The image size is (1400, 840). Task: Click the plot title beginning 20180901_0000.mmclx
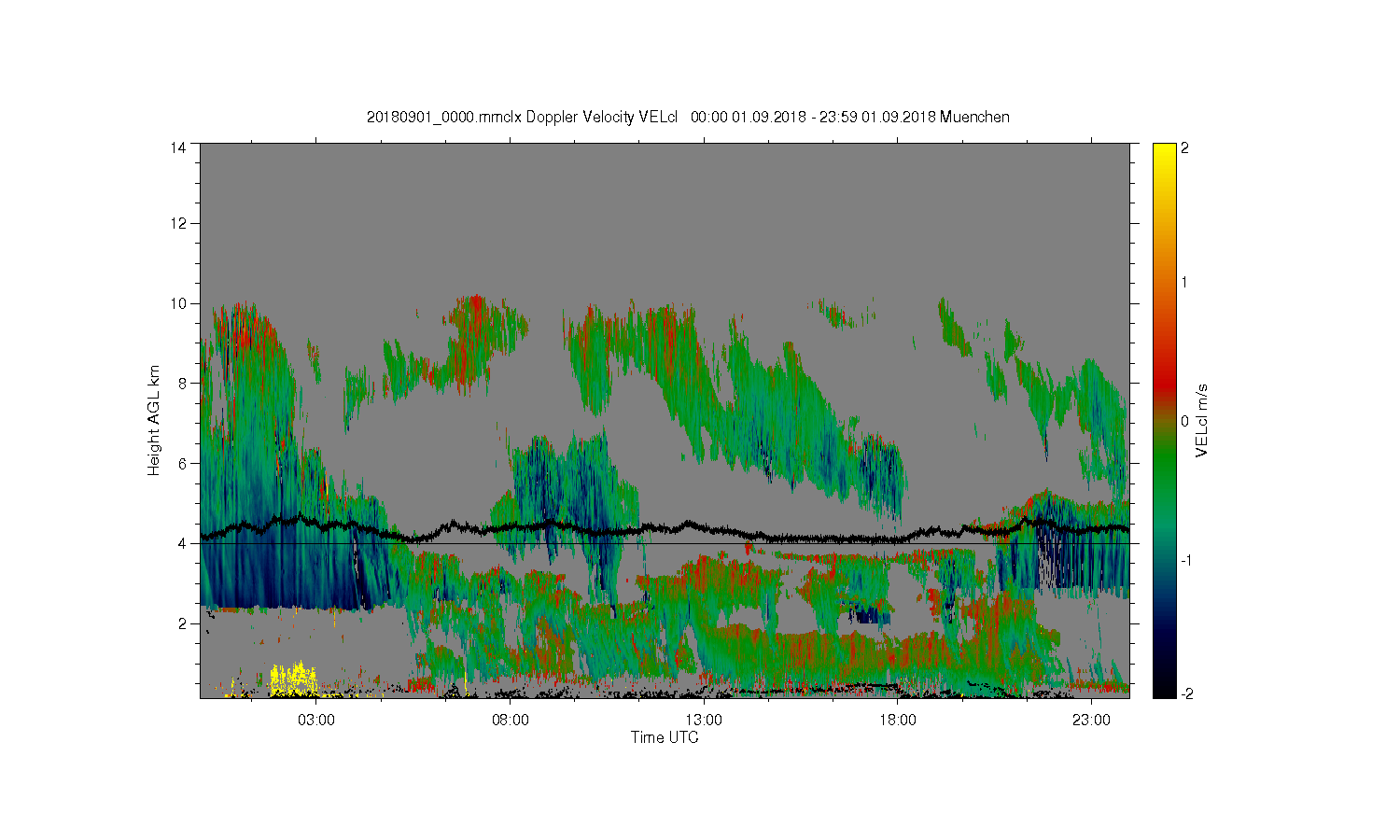click(688, 117)
